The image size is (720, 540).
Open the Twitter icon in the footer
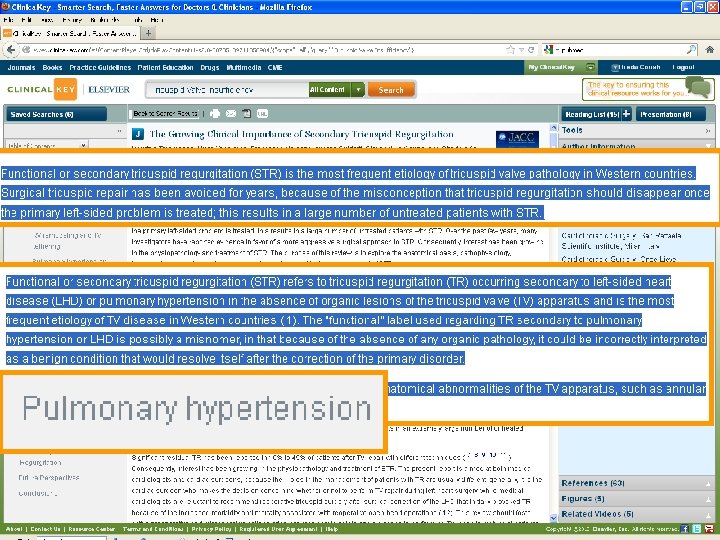696,529
